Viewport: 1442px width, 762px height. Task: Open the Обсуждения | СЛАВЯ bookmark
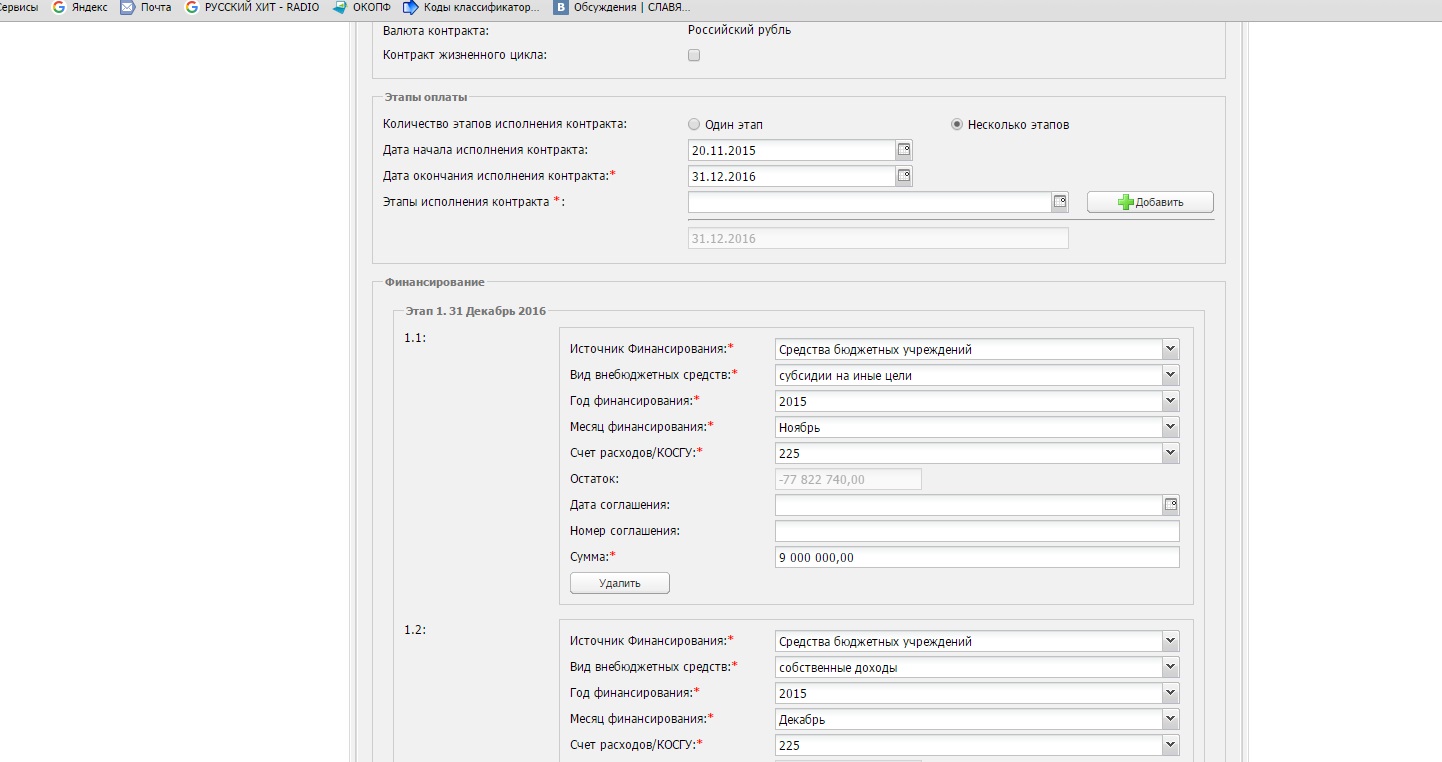[622, 7]
